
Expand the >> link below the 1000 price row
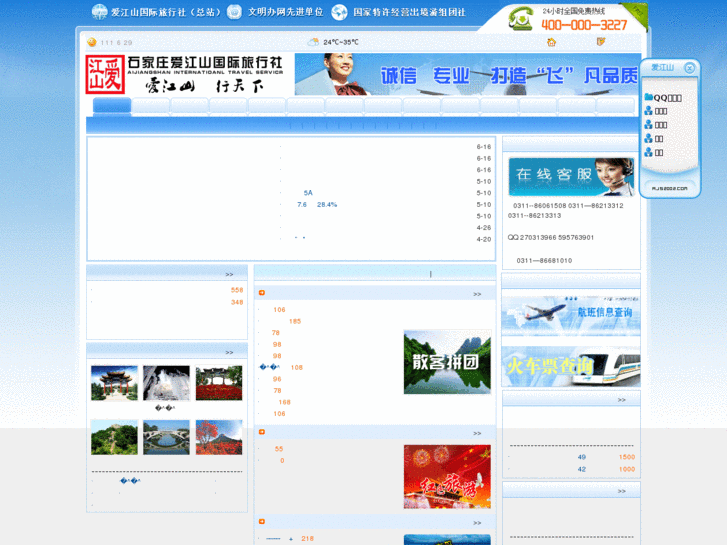[x=621, y=491]
